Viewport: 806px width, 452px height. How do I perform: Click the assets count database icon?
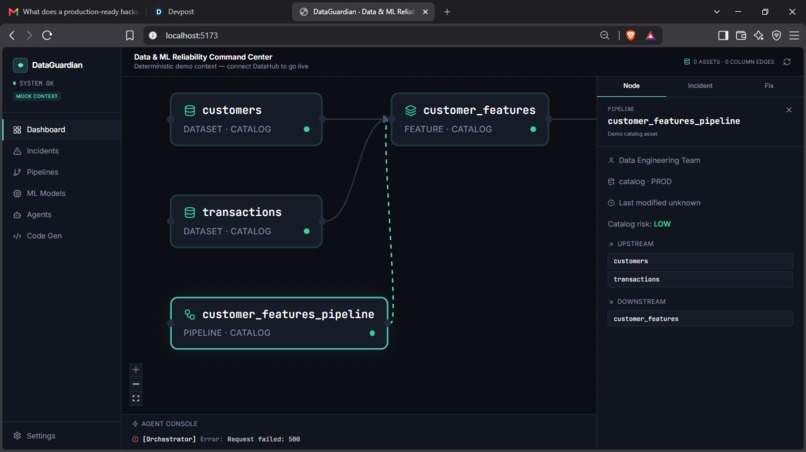(687, 62)
